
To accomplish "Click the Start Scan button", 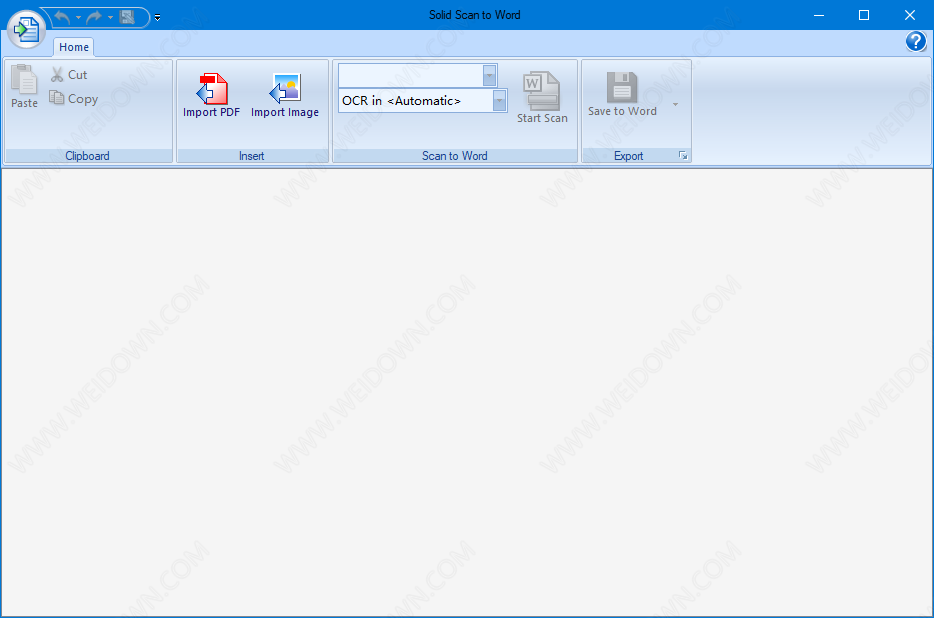I will pos(542,98).
